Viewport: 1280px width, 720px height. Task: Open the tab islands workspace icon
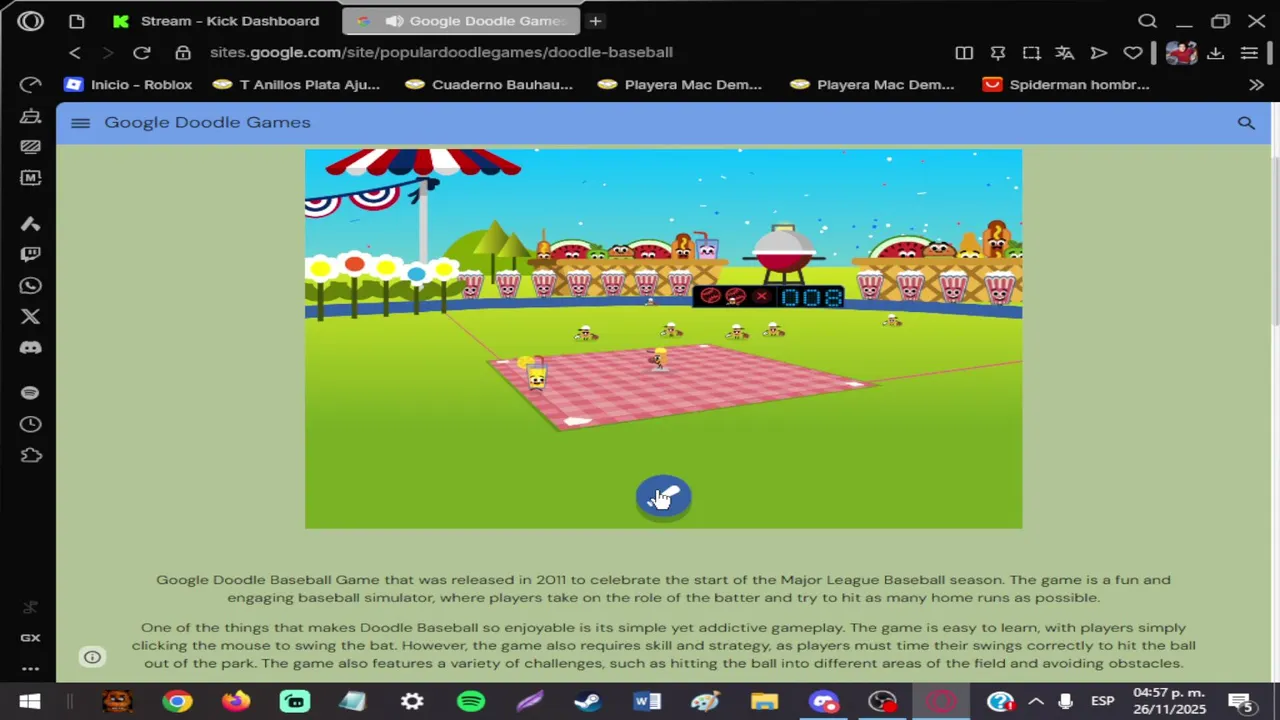coord(77,21)
